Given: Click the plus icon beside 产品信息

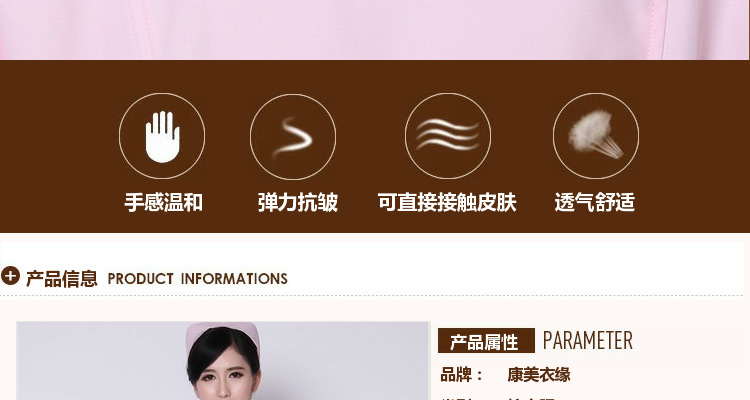Looking at the screenshot, I should click(x=10, y=276).
